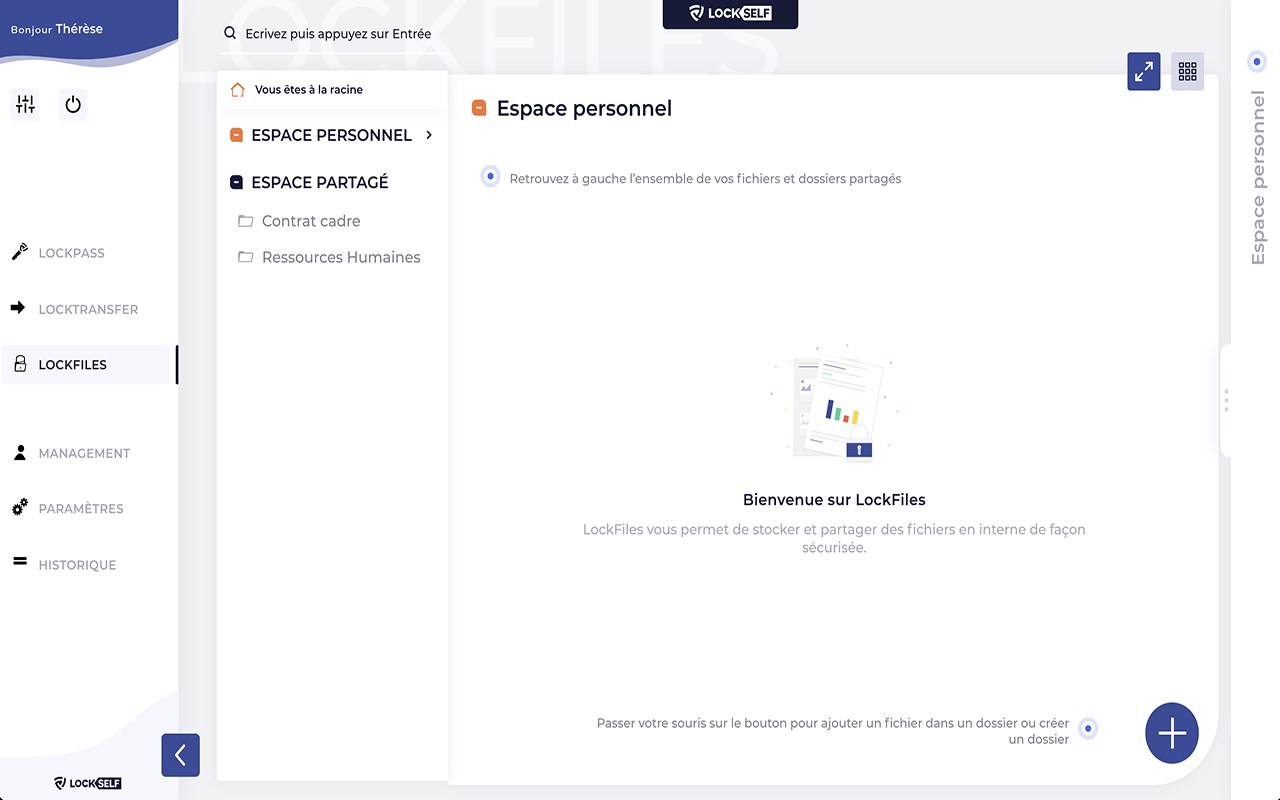Image resolution: width=1280 pixels, height=800 pixels.
Task: Collapse the sidebar with the chevron button
Action: pyautogui.click(x=180, y=755)
